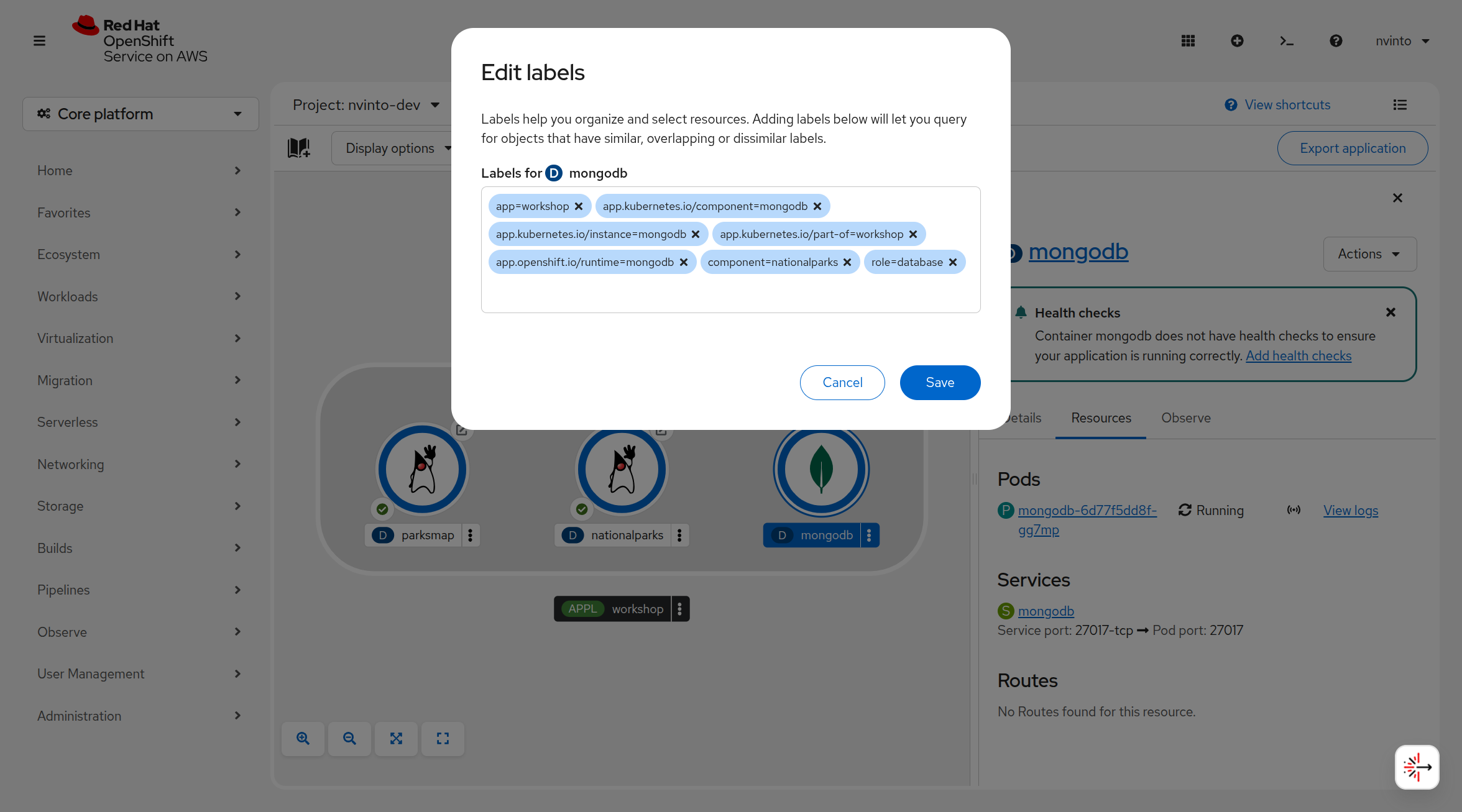Cancel the Edit labels dialog
Image resolution: width=1462 pixels, height=812 pixels.
(x=842, y=383)
